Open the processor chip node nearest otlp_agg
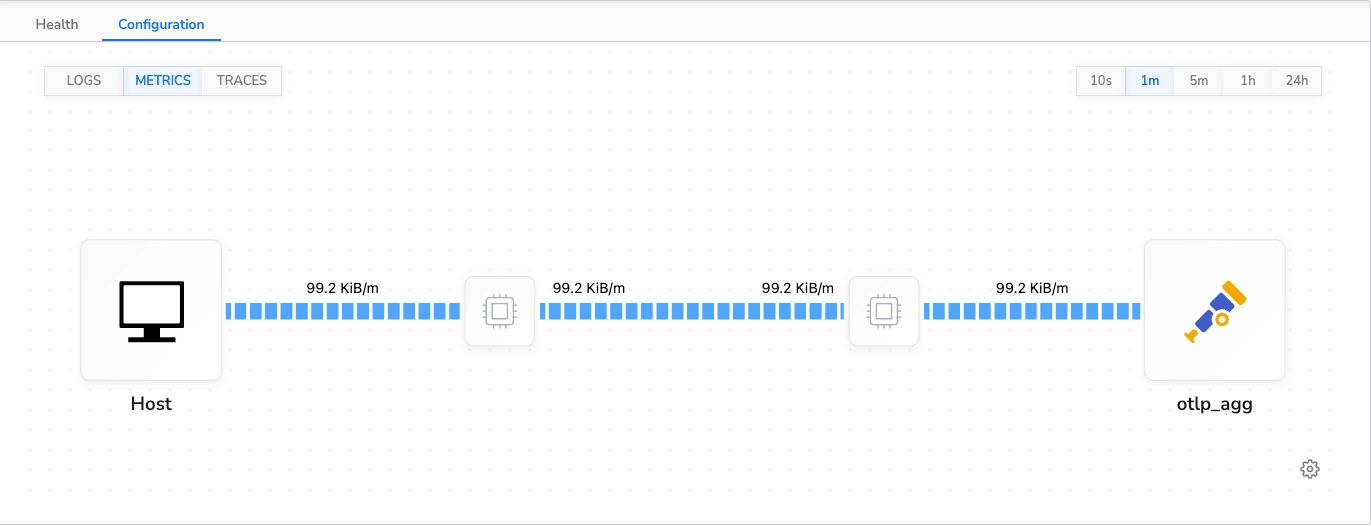This screenshot has width=1371, height=526. click(x=883, y=311)
